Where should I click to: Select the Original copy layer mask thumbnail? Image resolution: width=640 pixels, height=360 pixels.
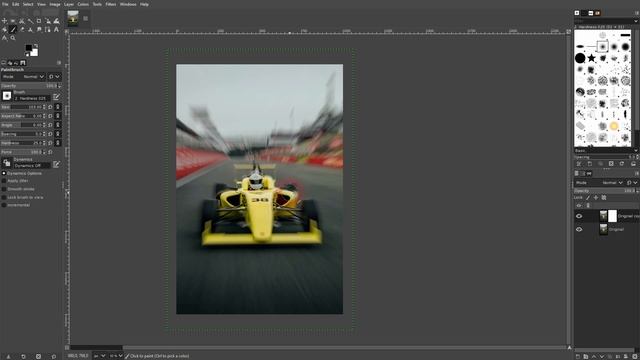(x=613, y=216)
